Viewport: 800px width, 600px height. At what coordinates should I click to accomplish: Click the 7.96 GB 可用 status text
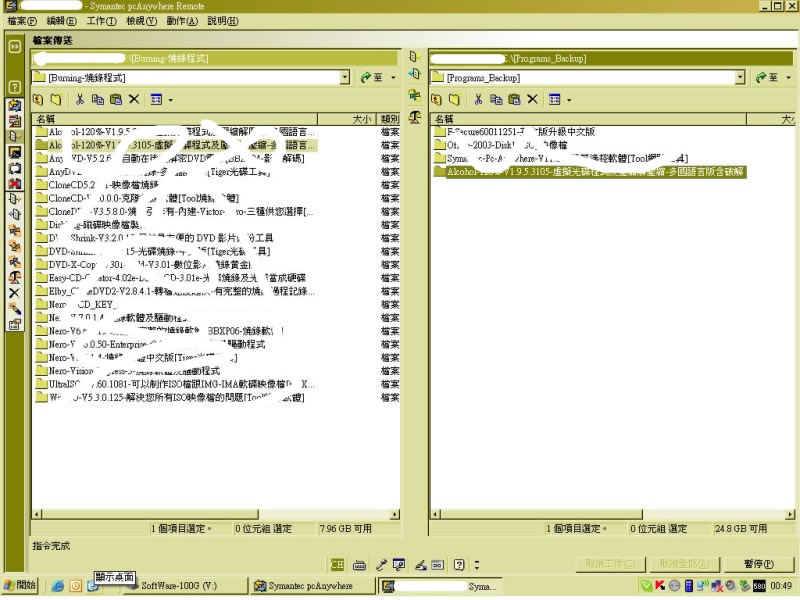(x=346, y=529)
